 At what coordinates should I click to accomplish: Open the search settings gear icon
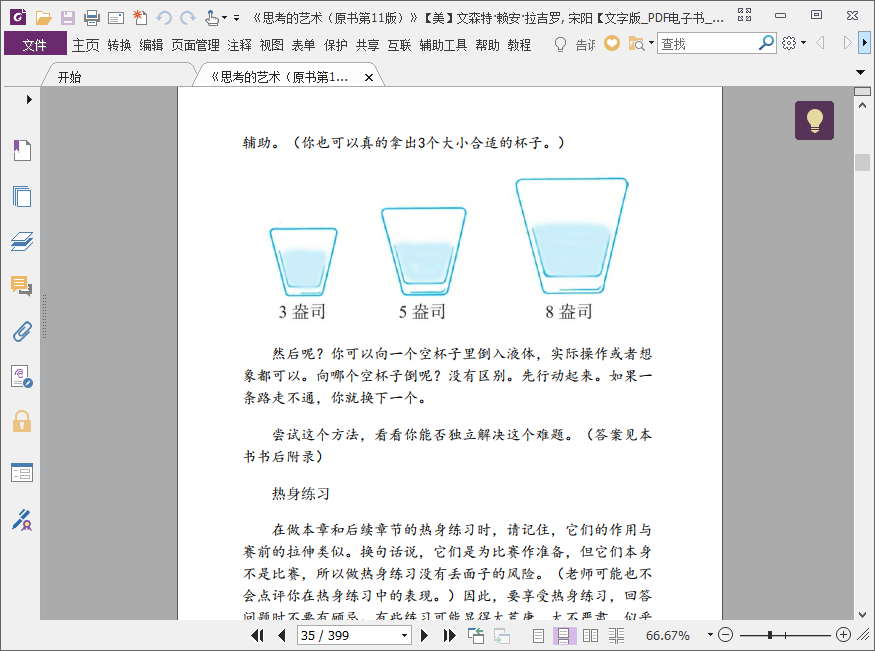(789, 43)
